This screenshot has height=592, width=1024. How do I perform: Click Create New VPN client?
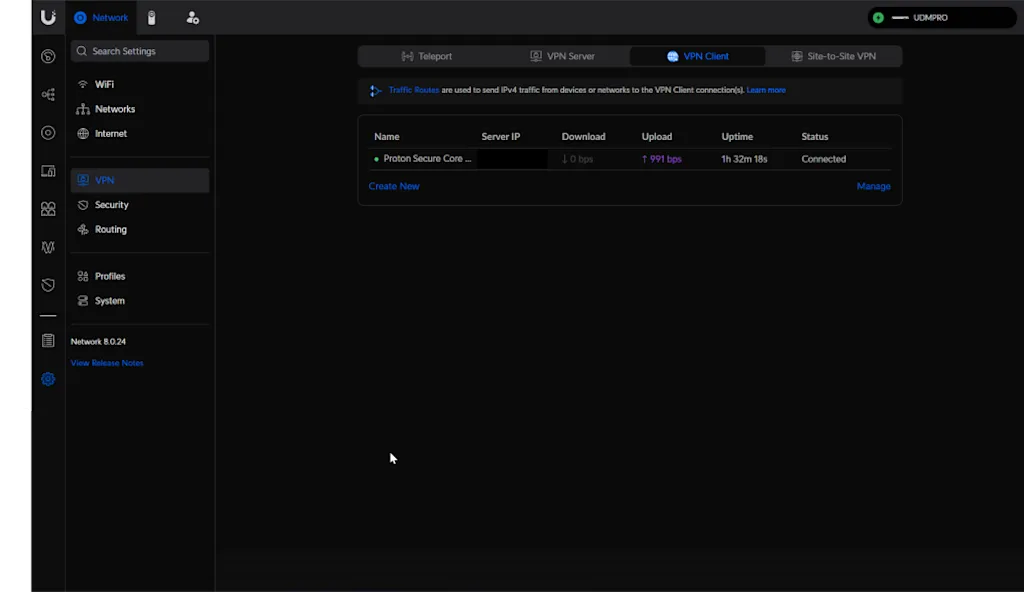coord(394,186)
